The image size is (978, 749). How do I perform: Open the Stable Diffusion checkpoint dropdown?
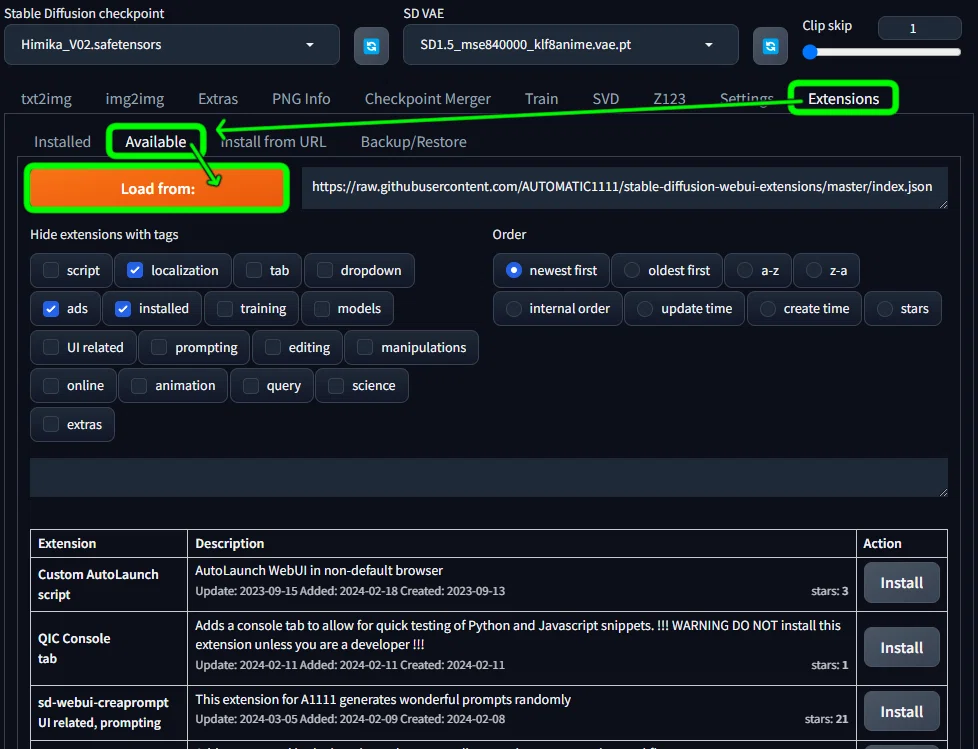172,45
